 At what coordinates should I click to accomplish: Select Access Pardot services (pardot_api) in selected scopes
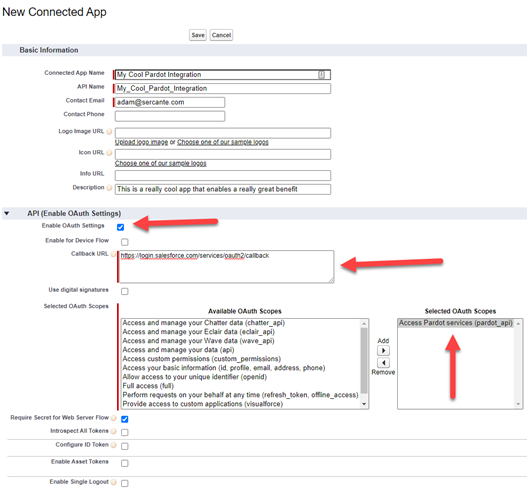coord(456,323)
